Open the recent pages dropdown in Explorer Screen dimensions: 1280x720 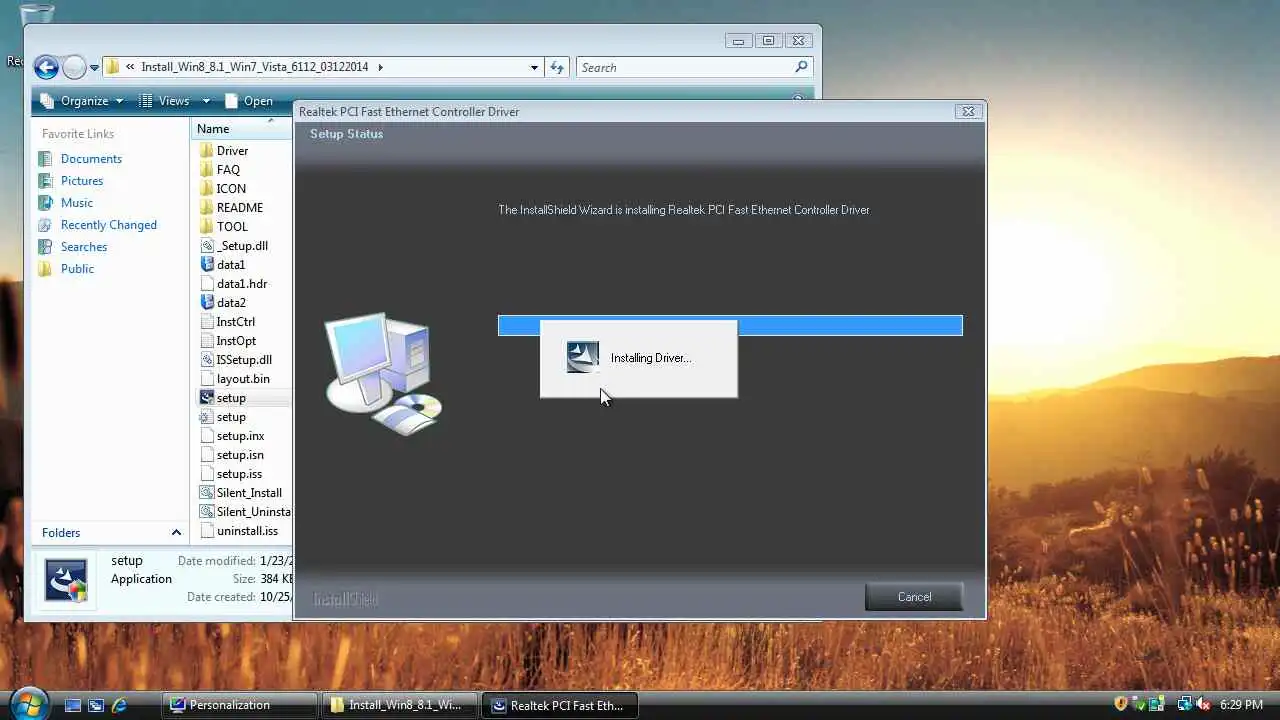click(95, 68)
